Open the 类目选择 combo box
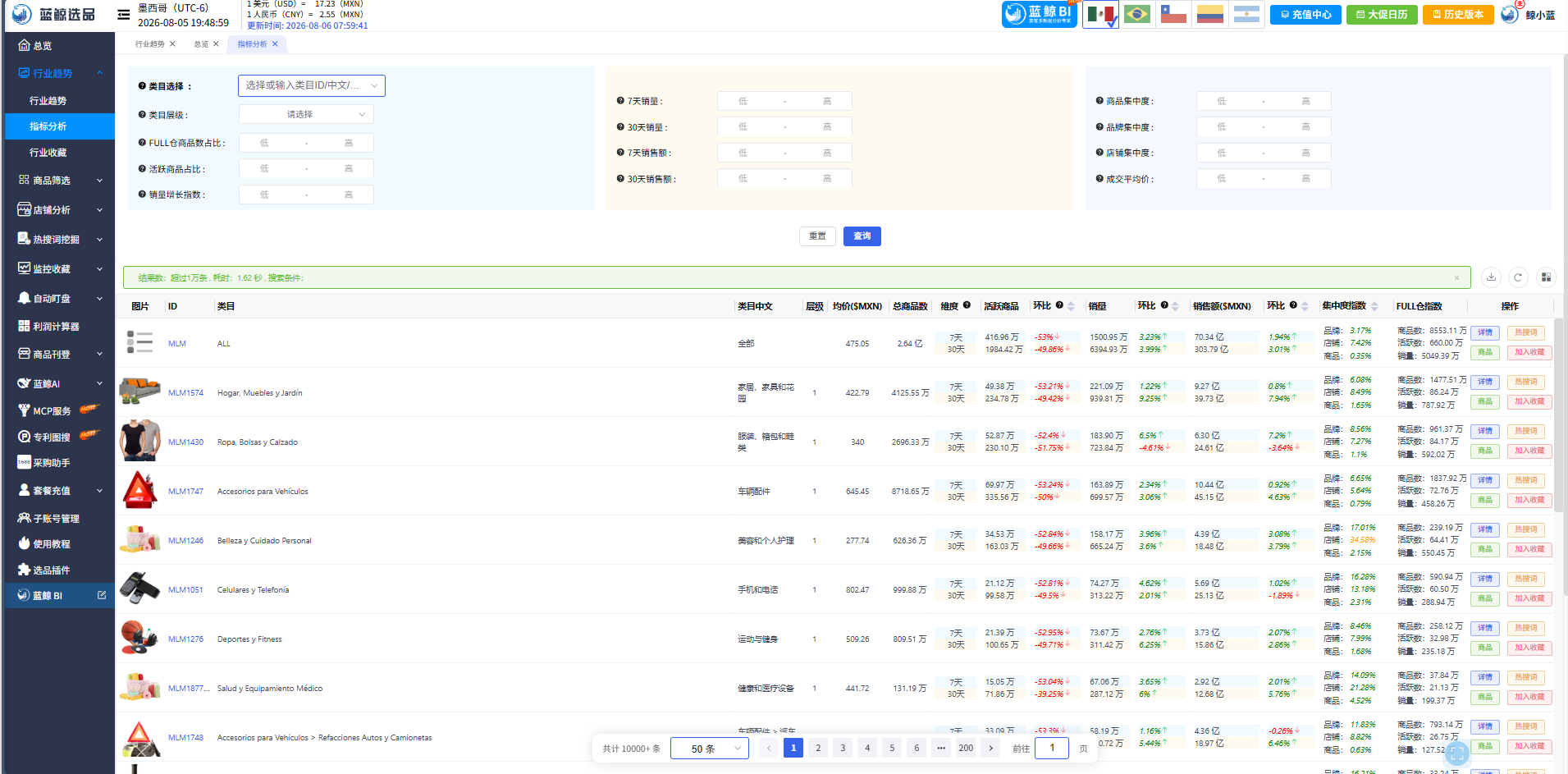 point(311,85)
